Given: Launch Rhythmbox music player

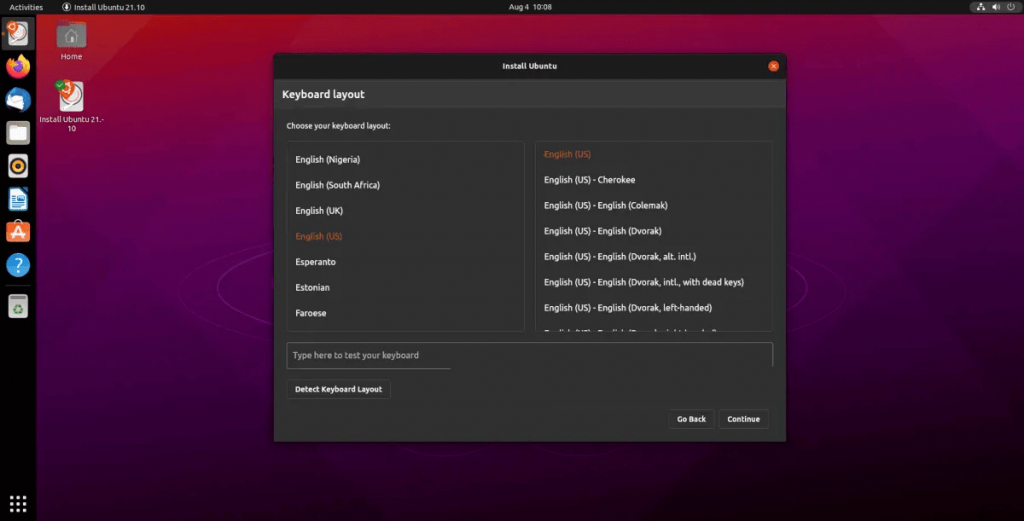Looking at the screenshot, I should pos(18,166).
